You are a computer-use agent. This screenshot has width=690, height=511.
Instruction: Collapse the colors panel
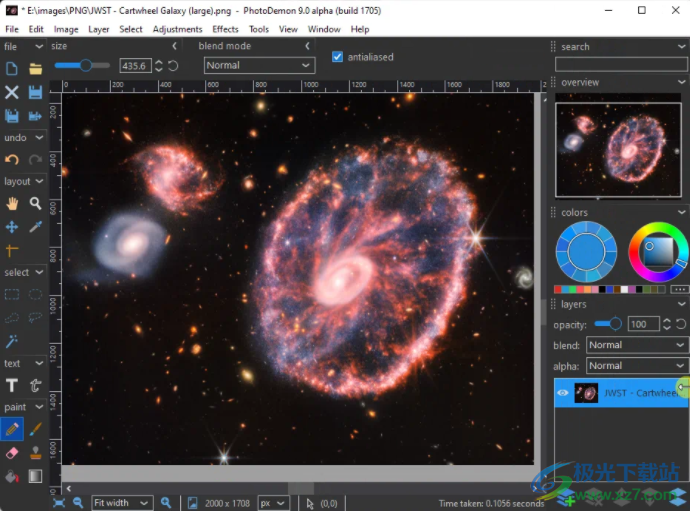click(x=682, y=212)
